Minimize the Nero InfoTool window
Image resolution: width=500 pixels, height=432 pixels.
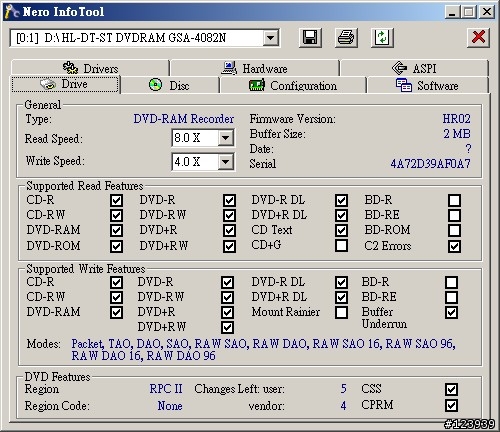click(x=452, y=12)
